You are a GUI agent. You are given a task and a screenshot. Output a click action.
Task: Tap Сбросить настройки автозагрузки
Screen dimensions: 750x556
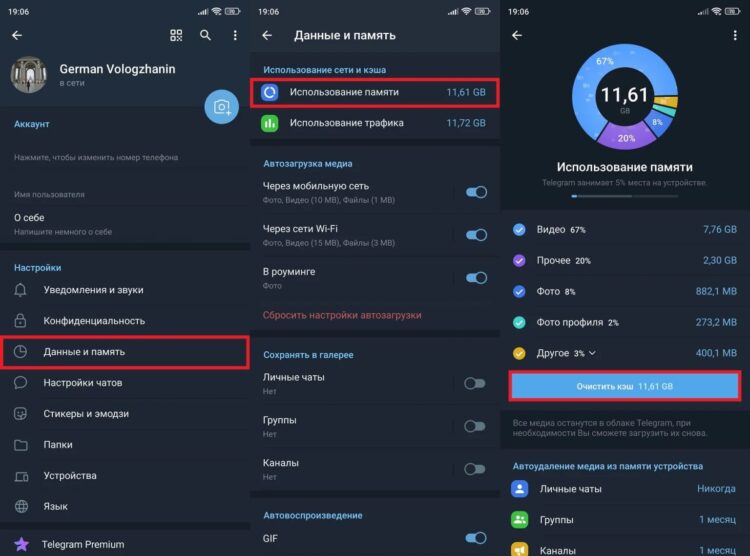point(342,315)
